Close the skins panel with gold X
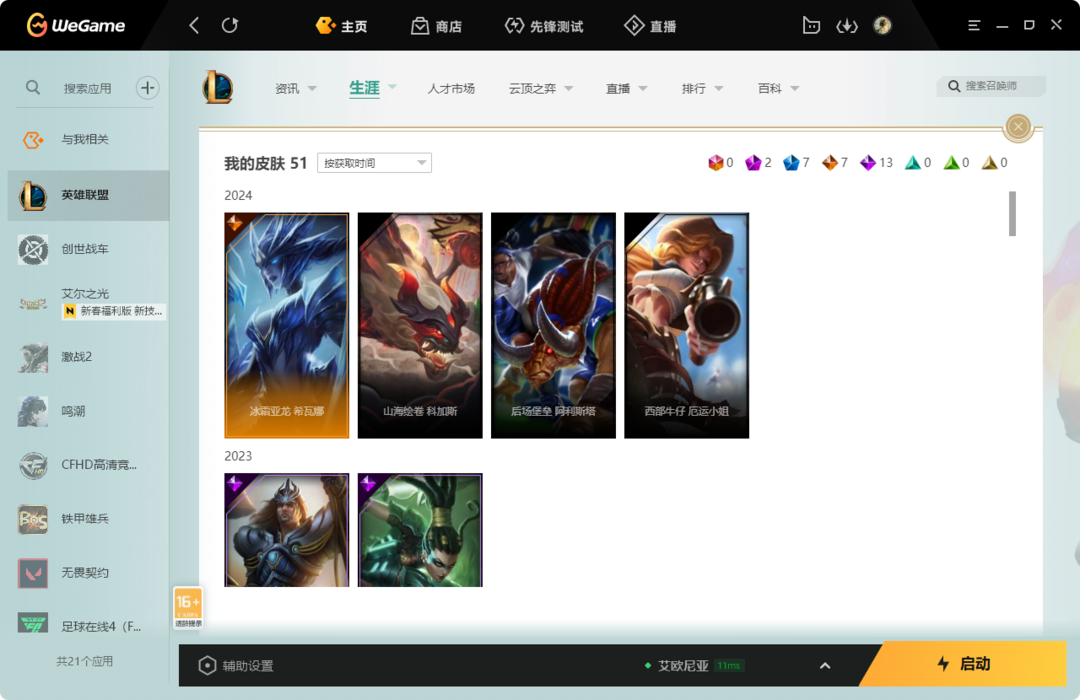This screenshot has height=700, width=1080. pyautogui.click(x=1018, y=126)
